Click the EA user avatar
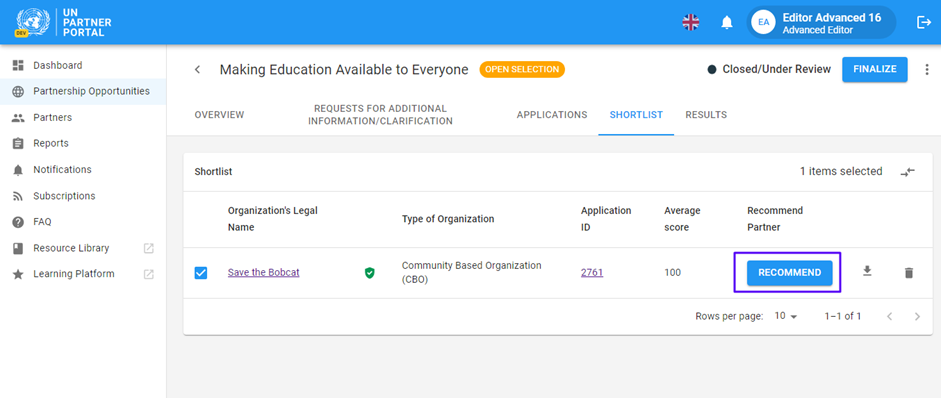 (763, 23)
